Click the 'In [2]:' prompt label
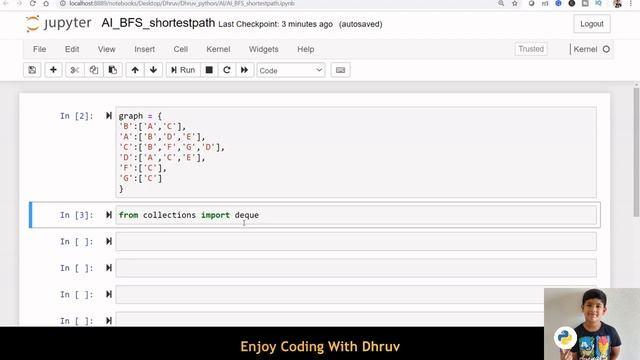This screenshot has height=360, width=640. (77, 116)
